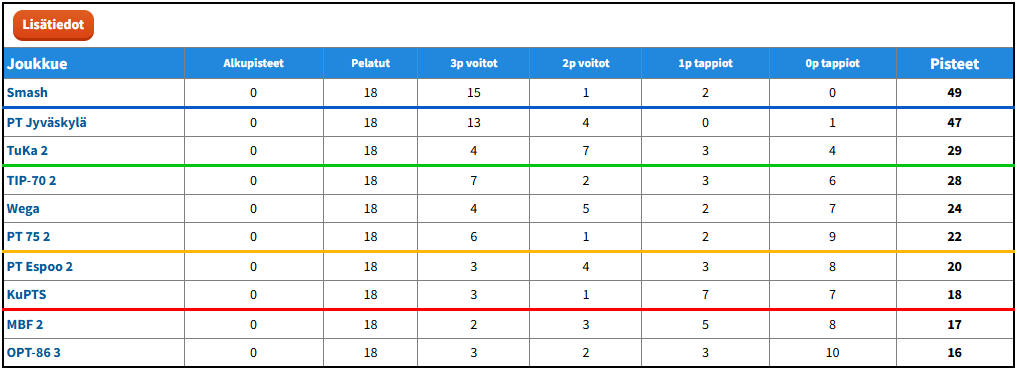Click the Joukkue column header
1017x370 pixels.
click(37, 64)
